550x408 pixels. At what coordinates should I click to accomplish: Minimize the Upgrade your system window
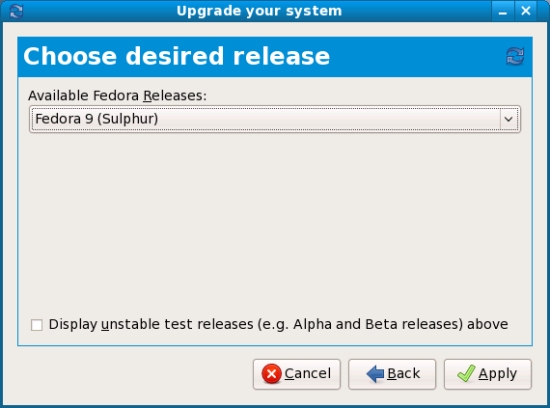point(503,11)
